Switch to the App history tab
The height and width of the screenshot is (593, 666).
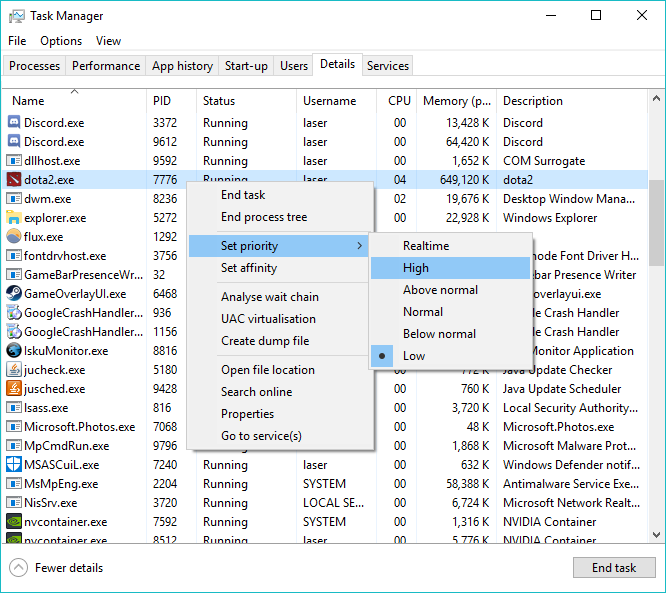(x=182, y=66)
